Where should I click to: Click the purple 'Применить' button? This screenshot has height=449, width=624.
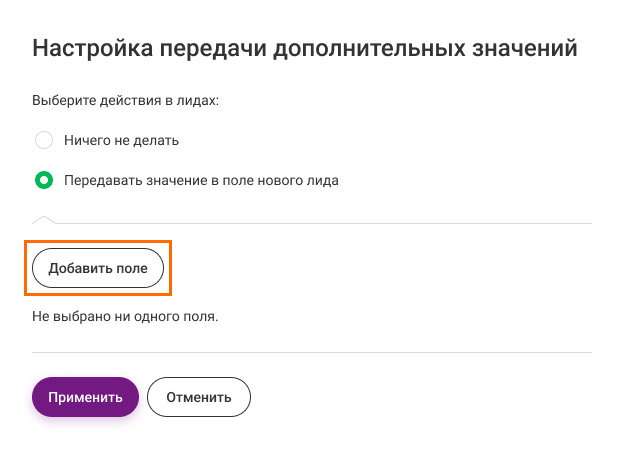coord(85,397)
